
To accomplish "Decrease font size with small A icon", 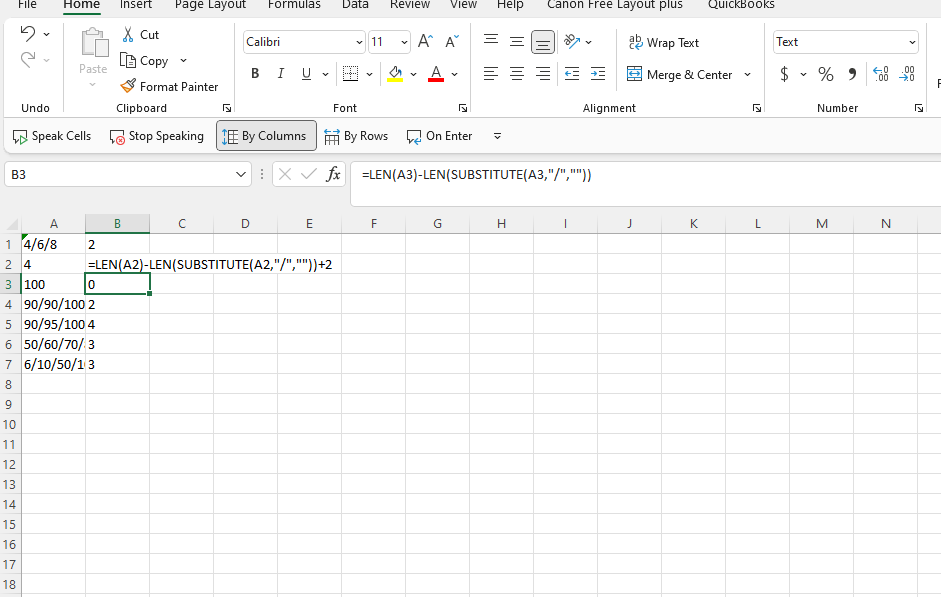I will pyautogui.click(x=451, y=41).
